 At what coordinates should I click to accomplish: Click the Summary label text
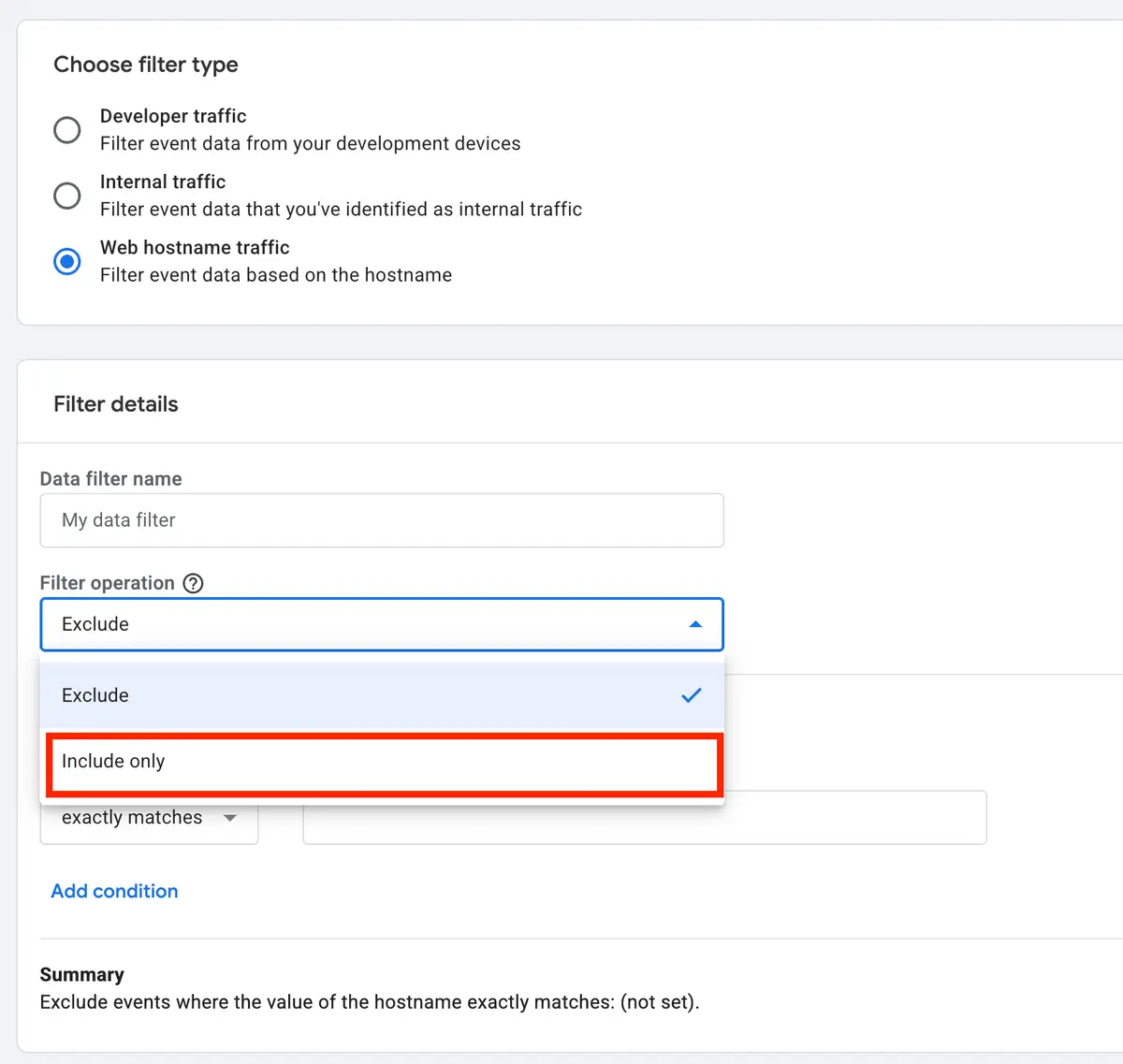(x=81, y=974)
